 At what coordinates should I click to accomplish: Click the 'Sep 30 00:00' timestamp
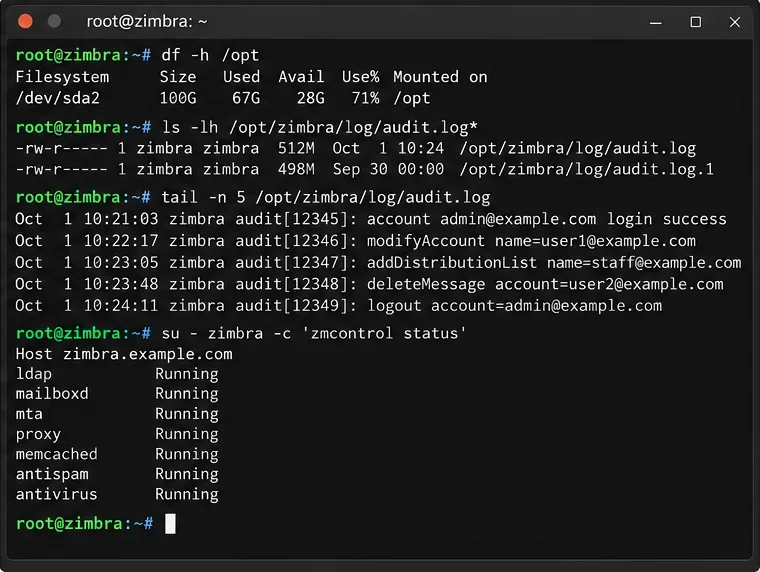click(x=388, y=169)
